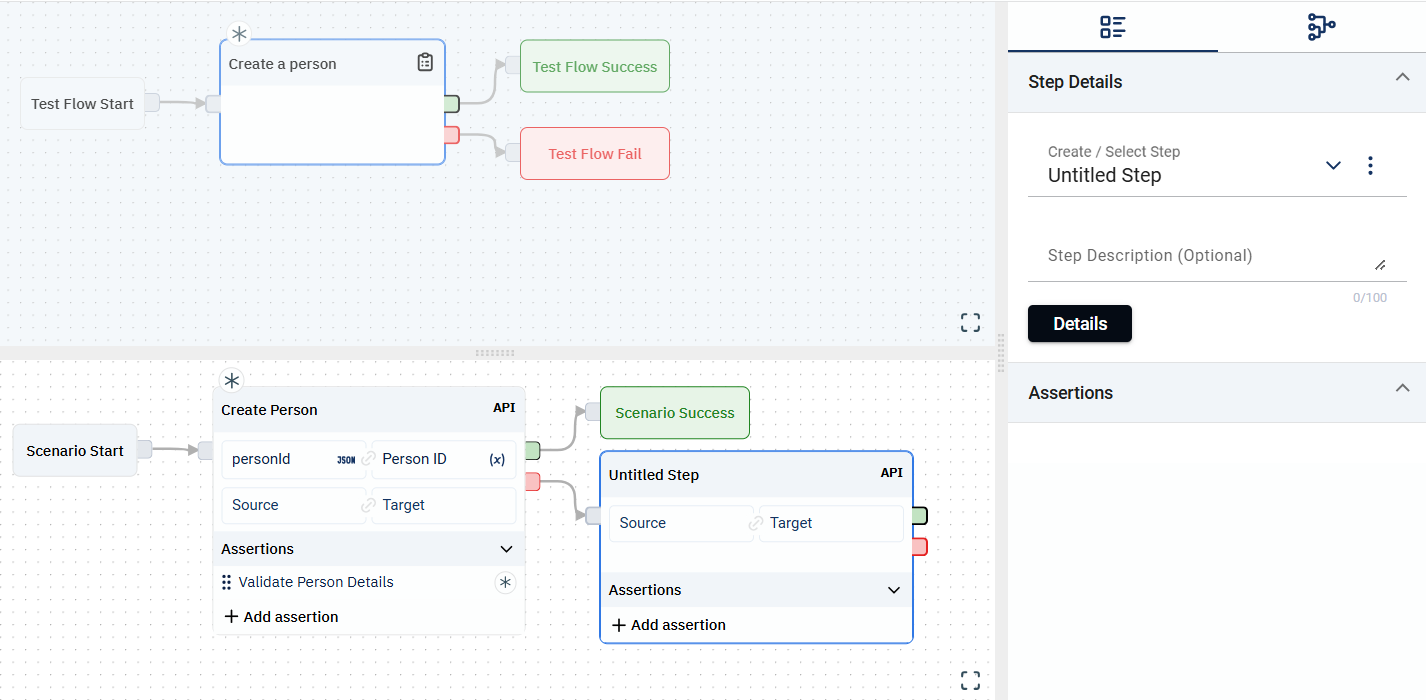Screen dimensions: 1426x700
Task: Click the horizontal divider handle between the canvases
Action: click(495, 353)
